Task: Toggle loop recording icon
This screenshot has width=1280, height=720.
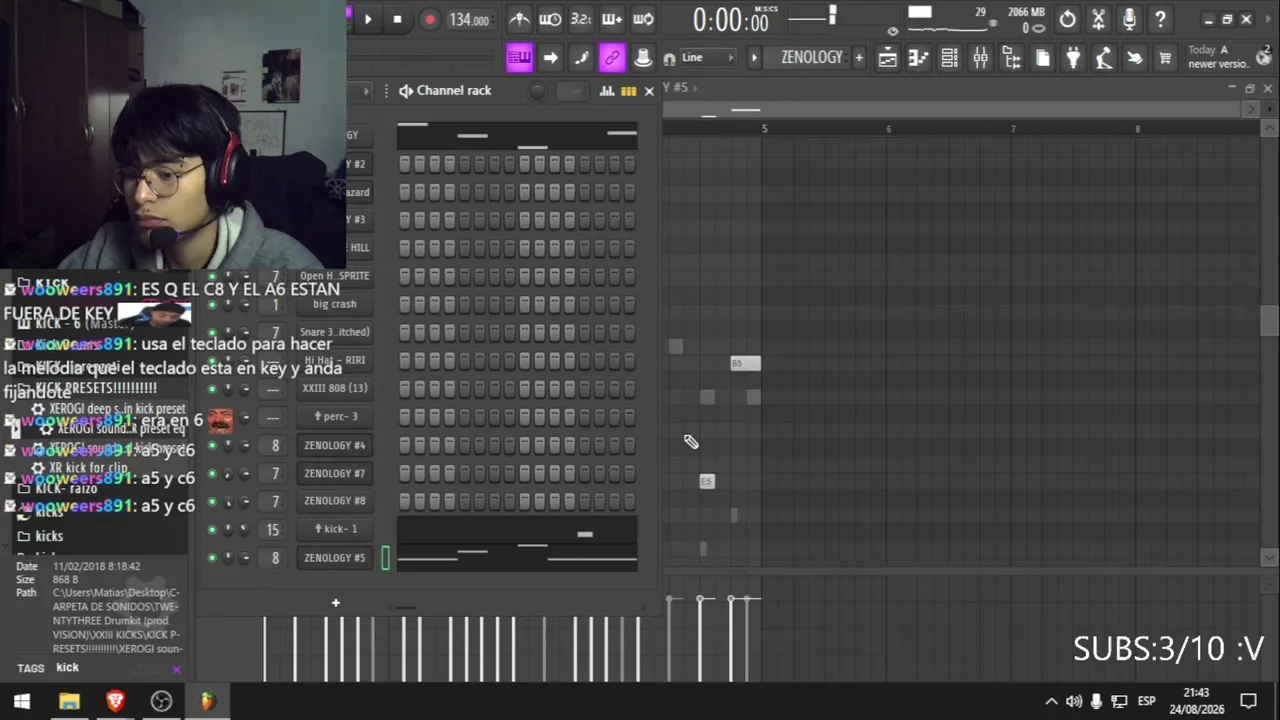Action: point(643,19)
